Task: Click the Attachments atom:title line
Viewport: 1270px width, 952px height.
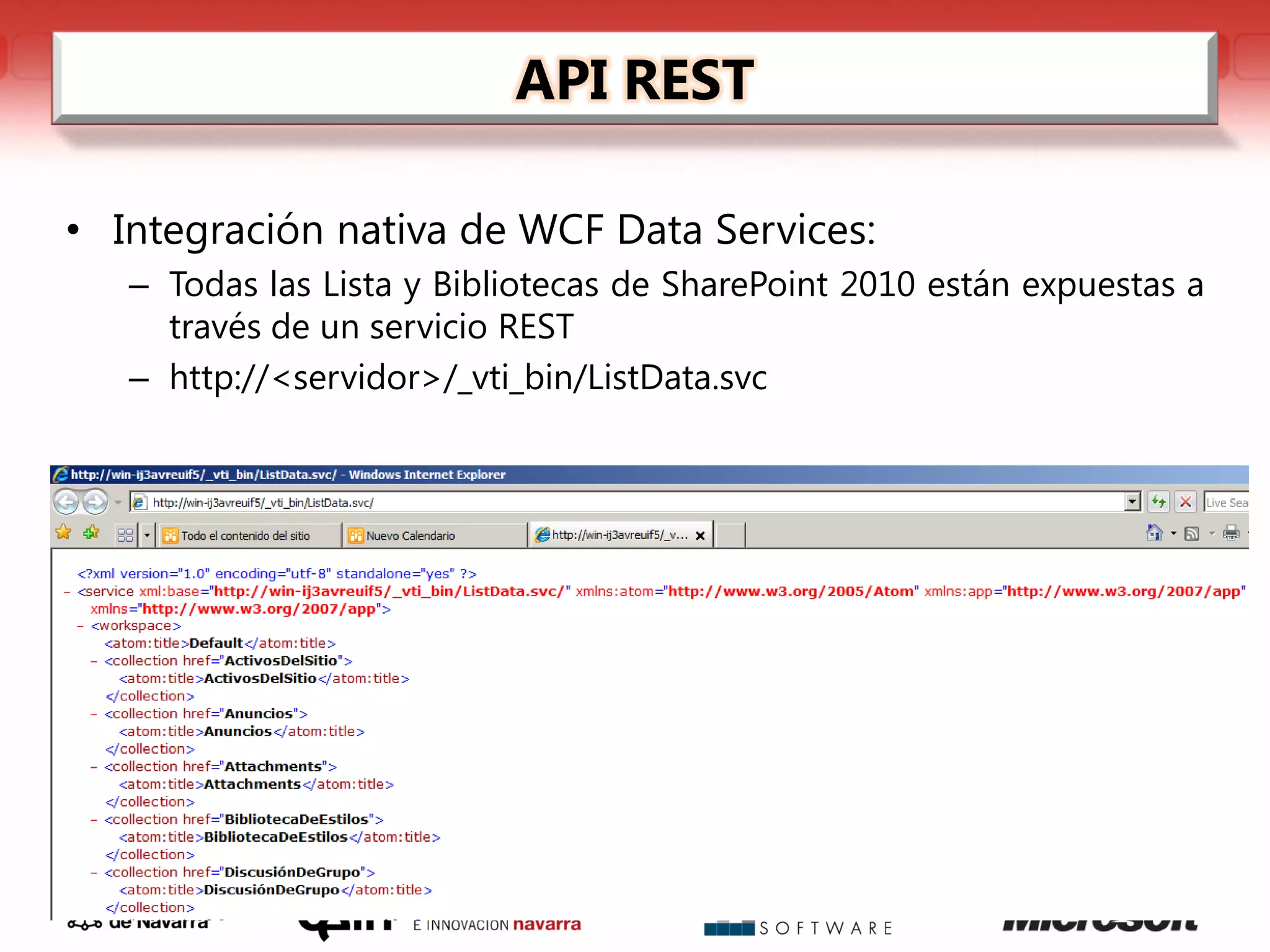Action: point(256,784)
